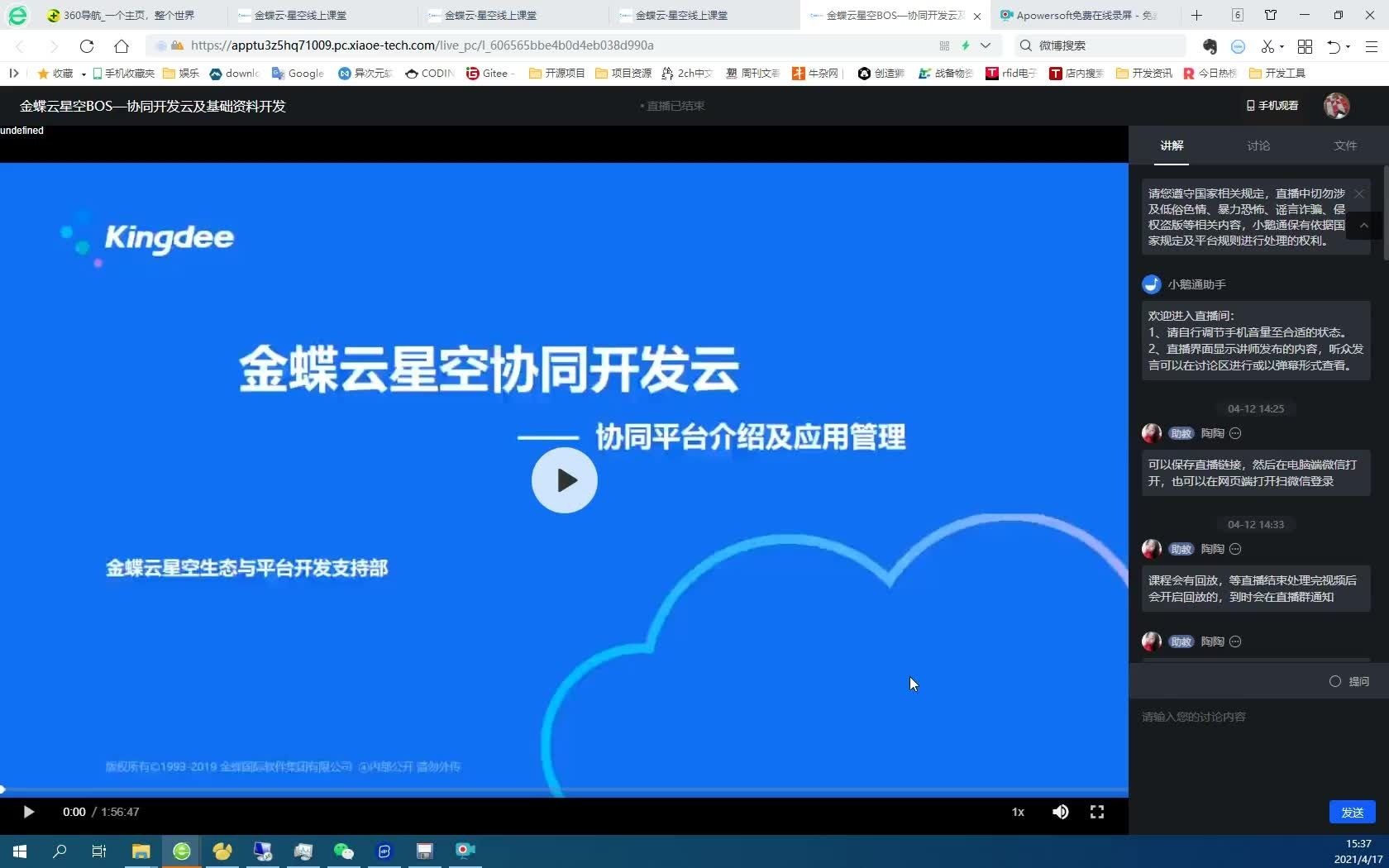Viewport: 1389px width, 868px height.
Task: Open the browser skin shirt icon
Action: click(1271, 15)
